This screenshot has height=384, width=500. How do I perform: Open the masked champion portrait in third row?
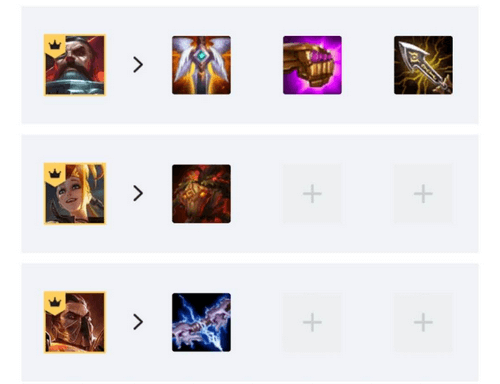click(x=75, y=322)
